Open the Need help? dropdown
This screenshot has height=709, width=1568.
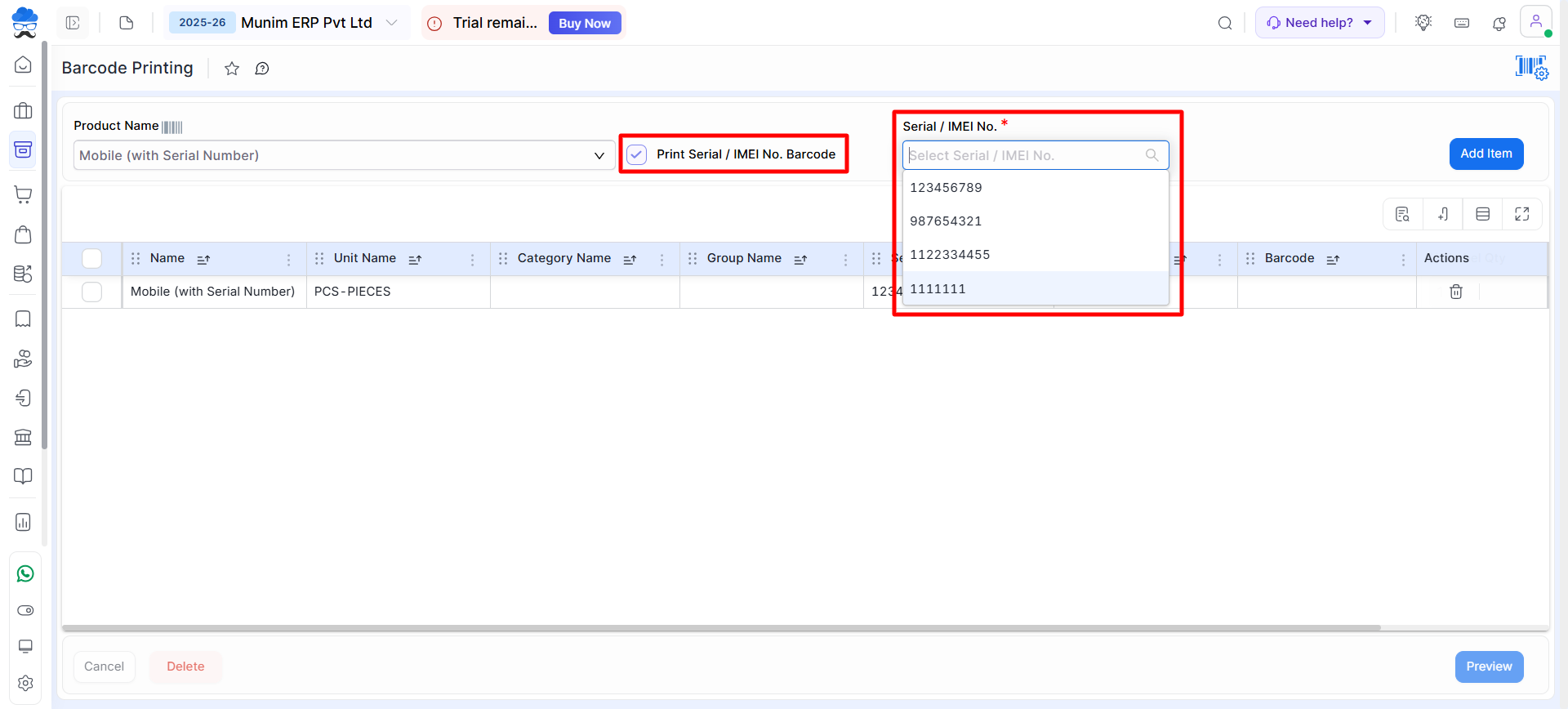point(1319,23)
